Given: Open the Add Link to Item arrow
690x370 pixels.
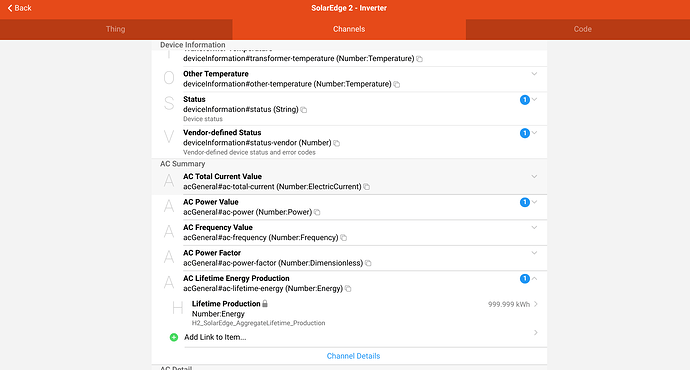Looking at the screenshot, I should (x=536, y=333).
